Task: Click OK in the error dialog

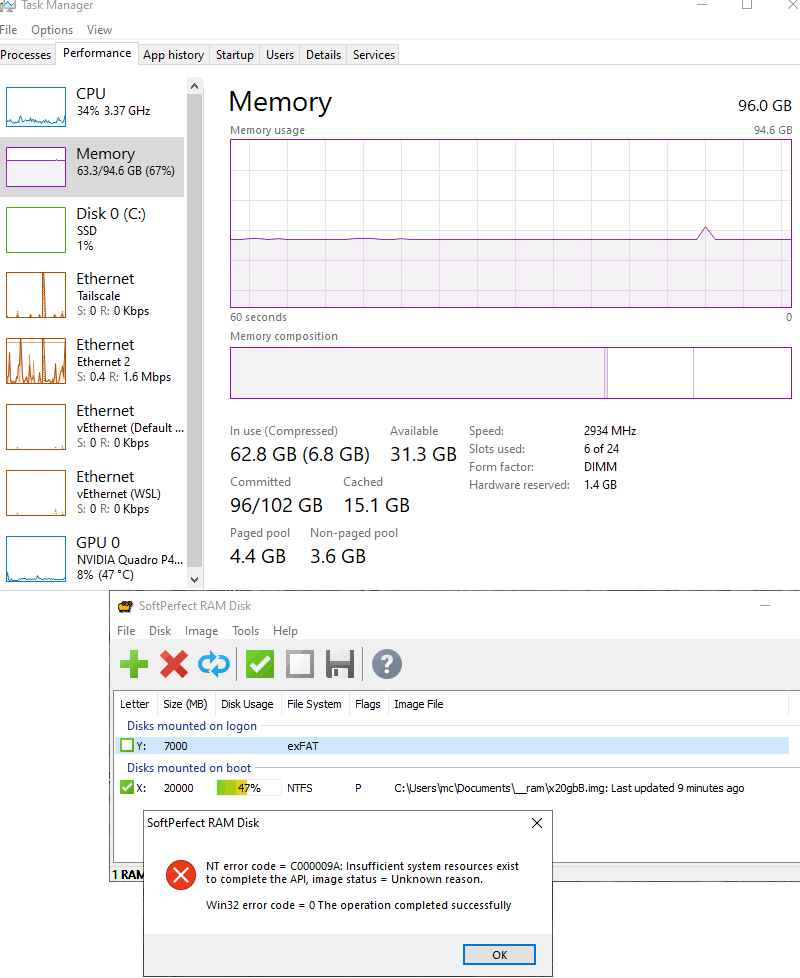Action: point(499,954)
